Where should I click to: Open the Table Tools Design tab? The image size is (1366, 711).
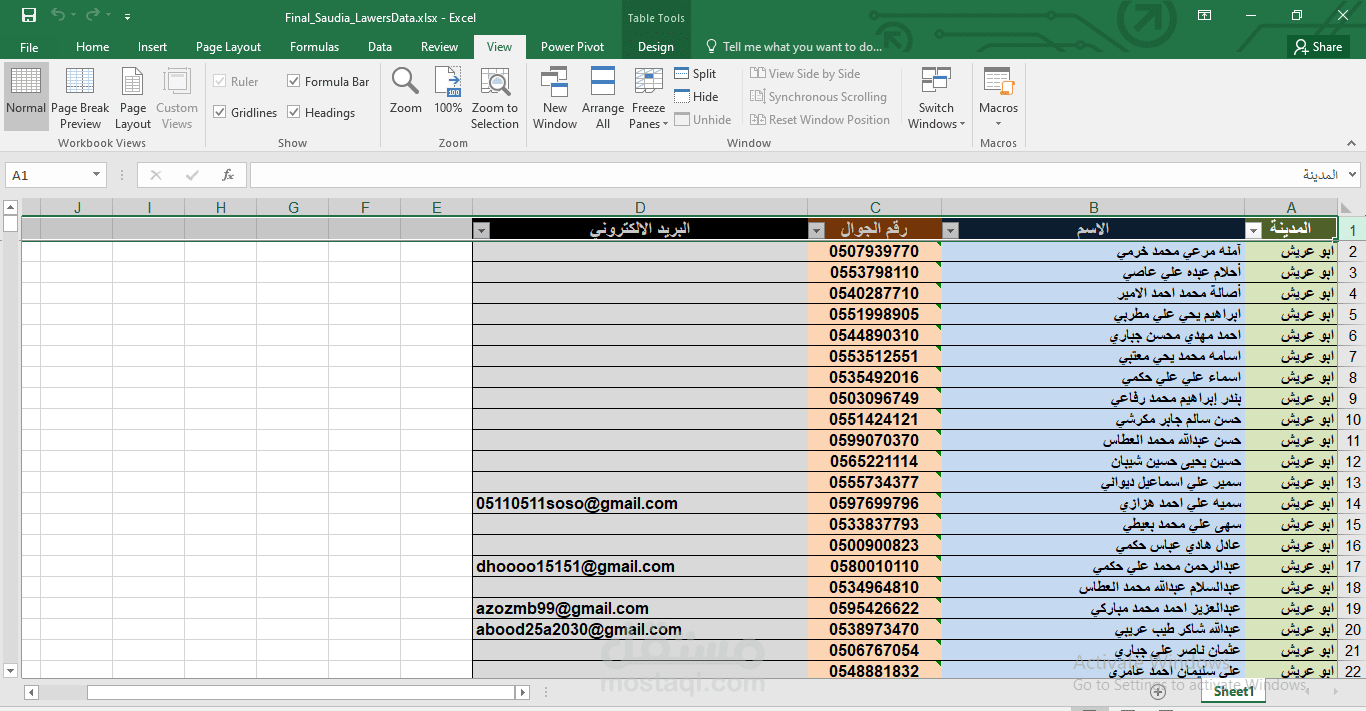click(x=655, y=47)
